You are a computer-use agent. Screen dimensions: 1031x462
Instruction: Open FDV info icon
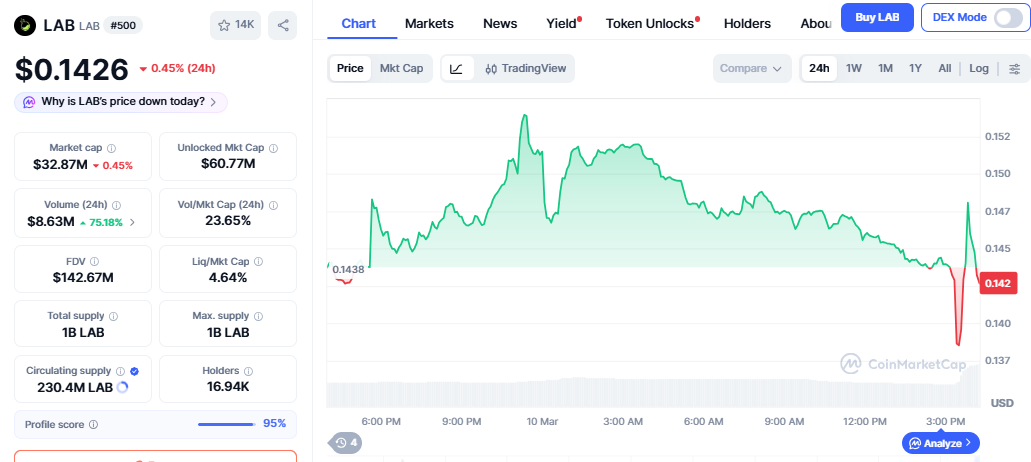click(95, 262)
